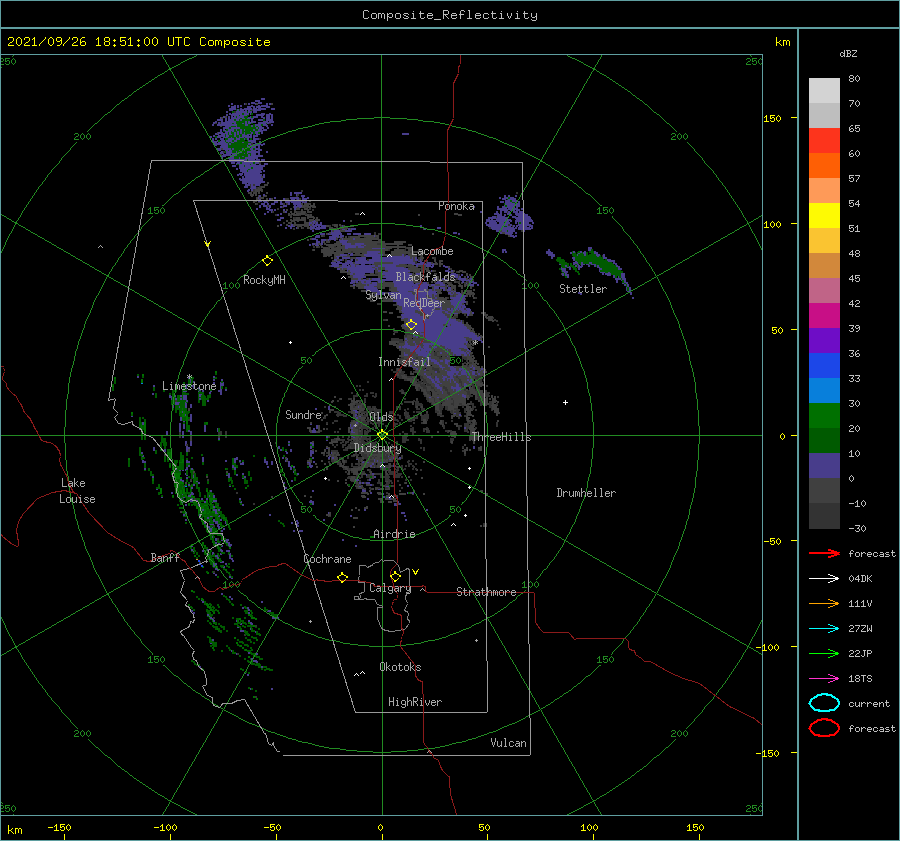
Task: Click the green radar echo near Stettler
Action: tap(597, 263)
